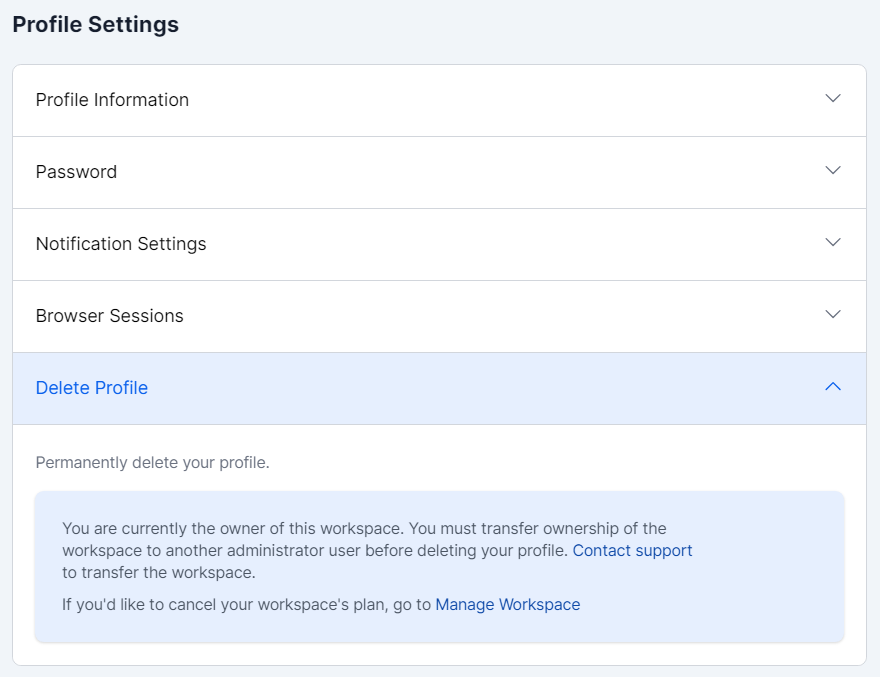The image size is (880, 677).
Task: Click empty area of Browser Sessions row
Action: tap(500, 316)
